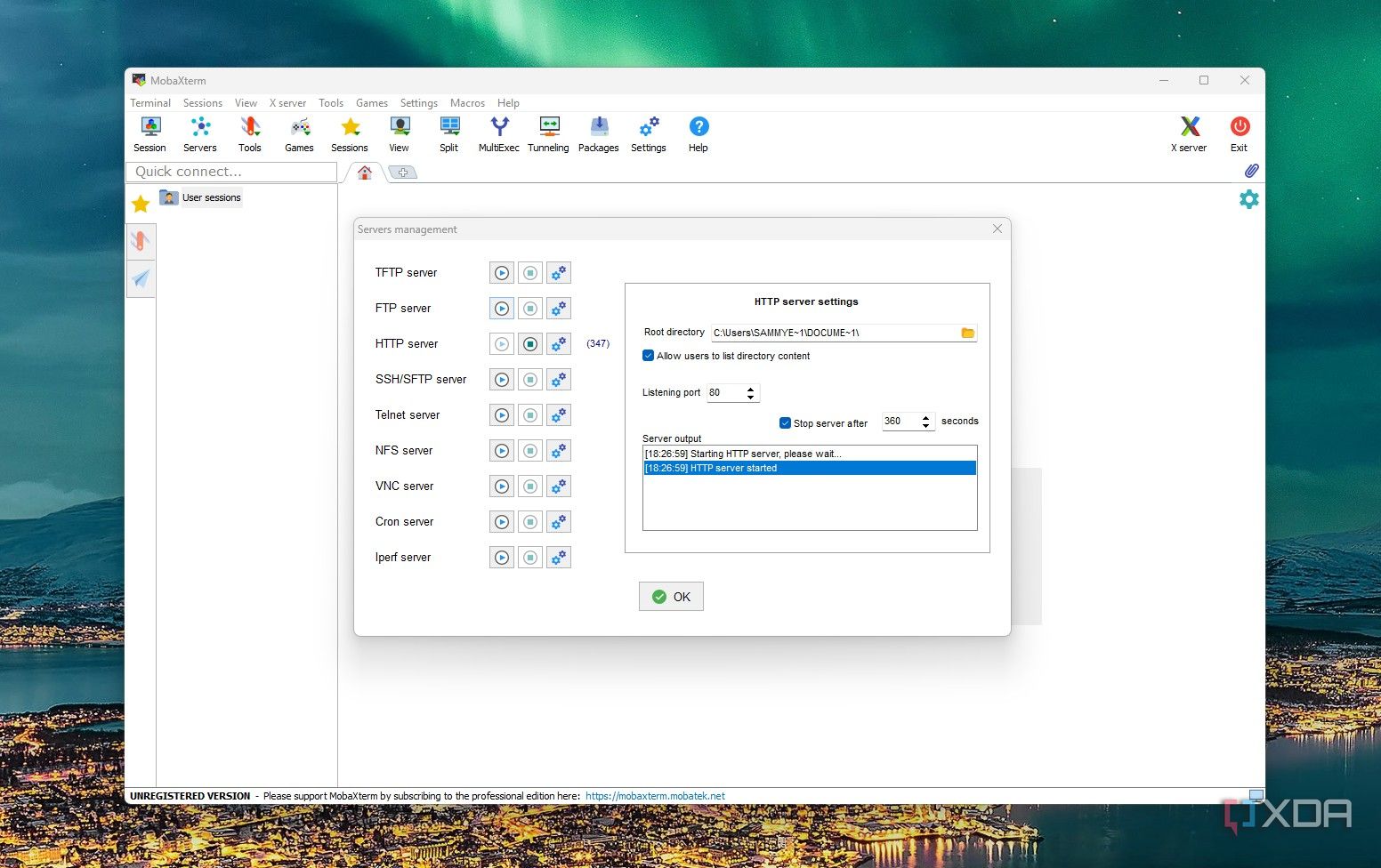
Task: Close the Servers management dialog
Action: point(997,229)
